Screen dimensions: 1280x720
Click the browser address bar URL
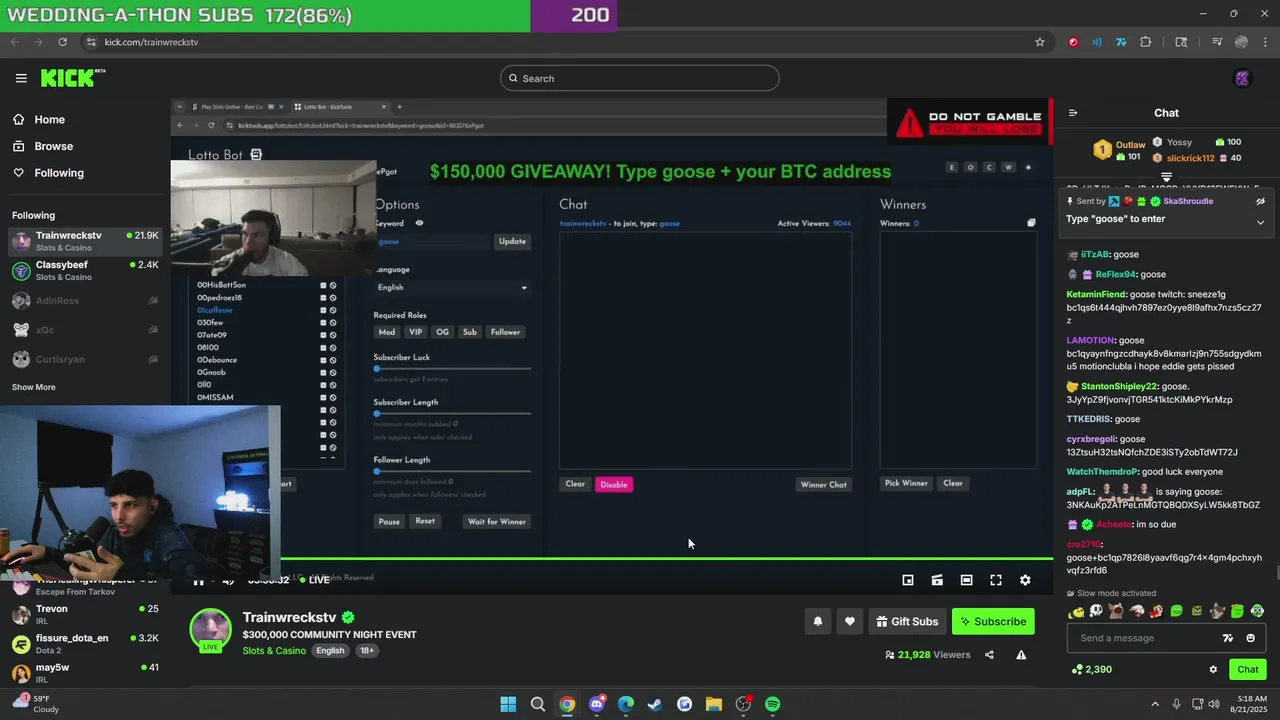tap(151, 42)
